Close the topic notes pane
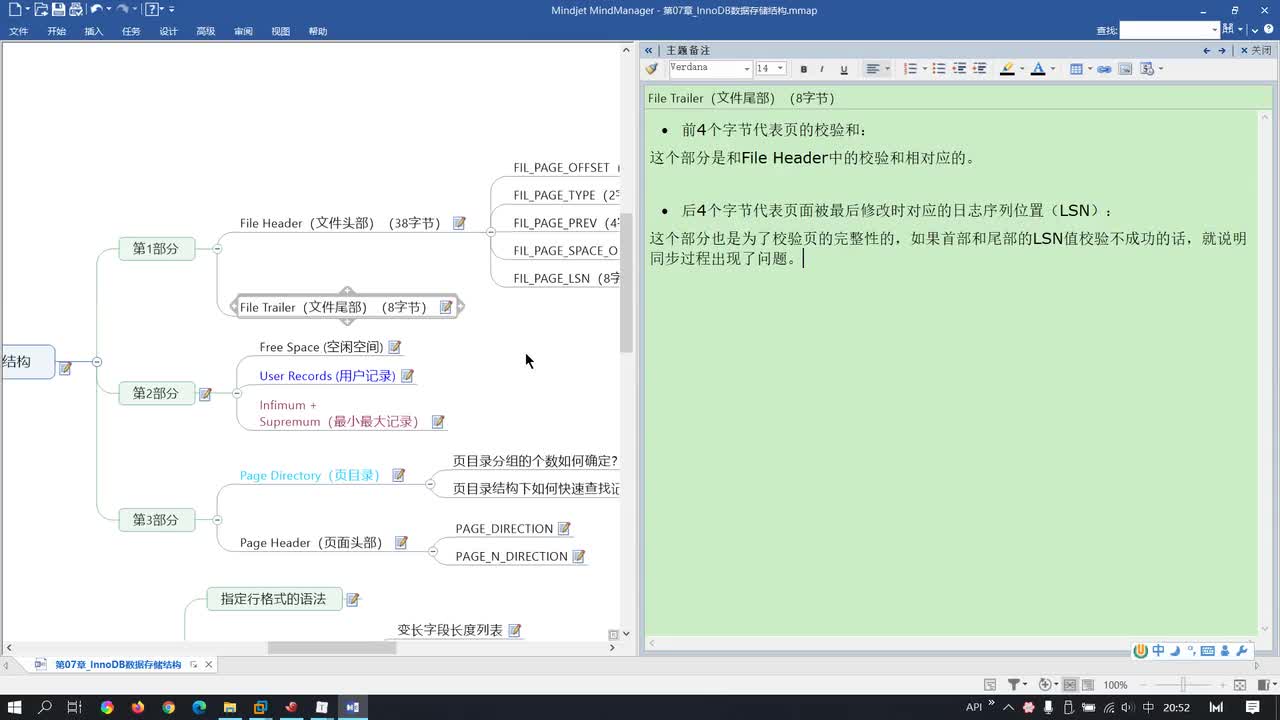 tap(1257, 50)
